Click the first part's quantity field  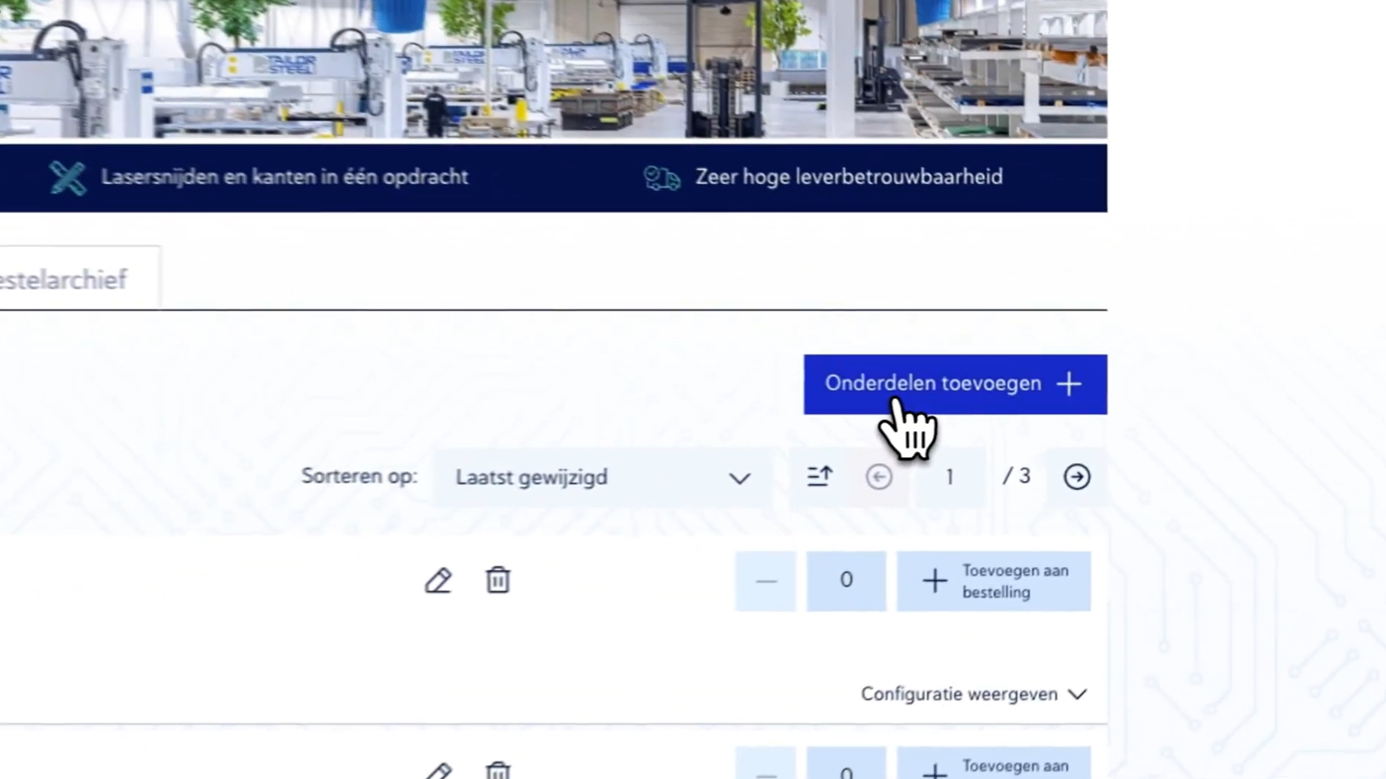(x=846, y=581)
